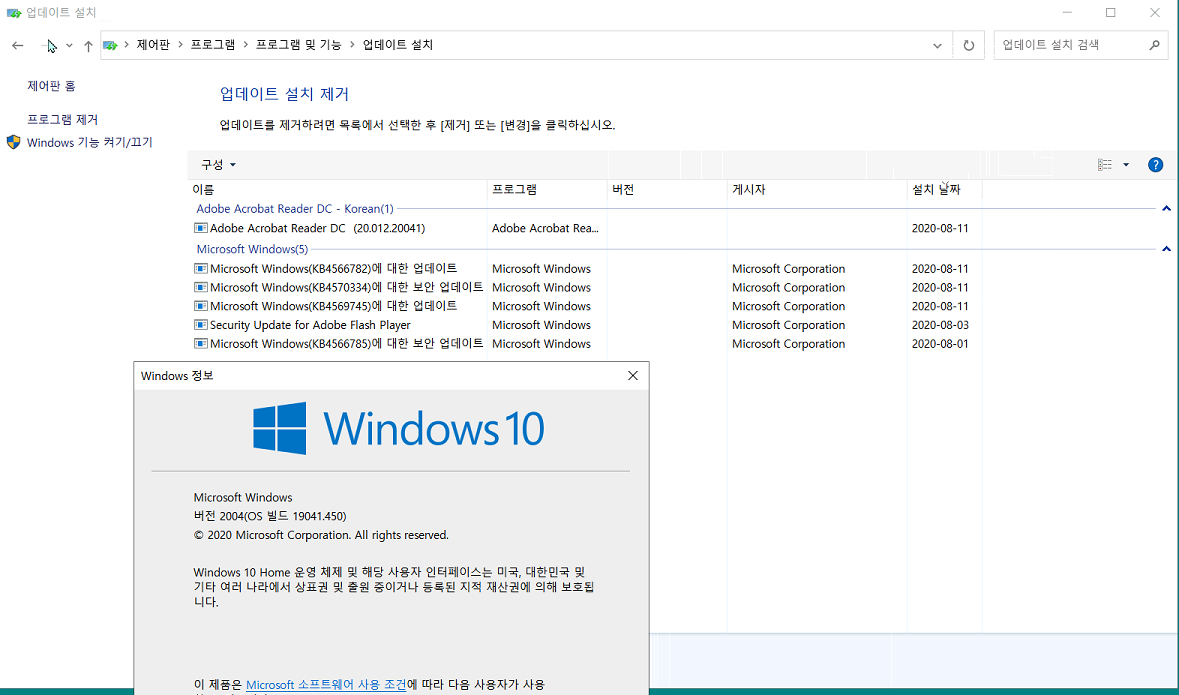Viewport: 1179px width, 695px height.
Task: Go back with the left arrow button
Action: [x=17, y=46]
